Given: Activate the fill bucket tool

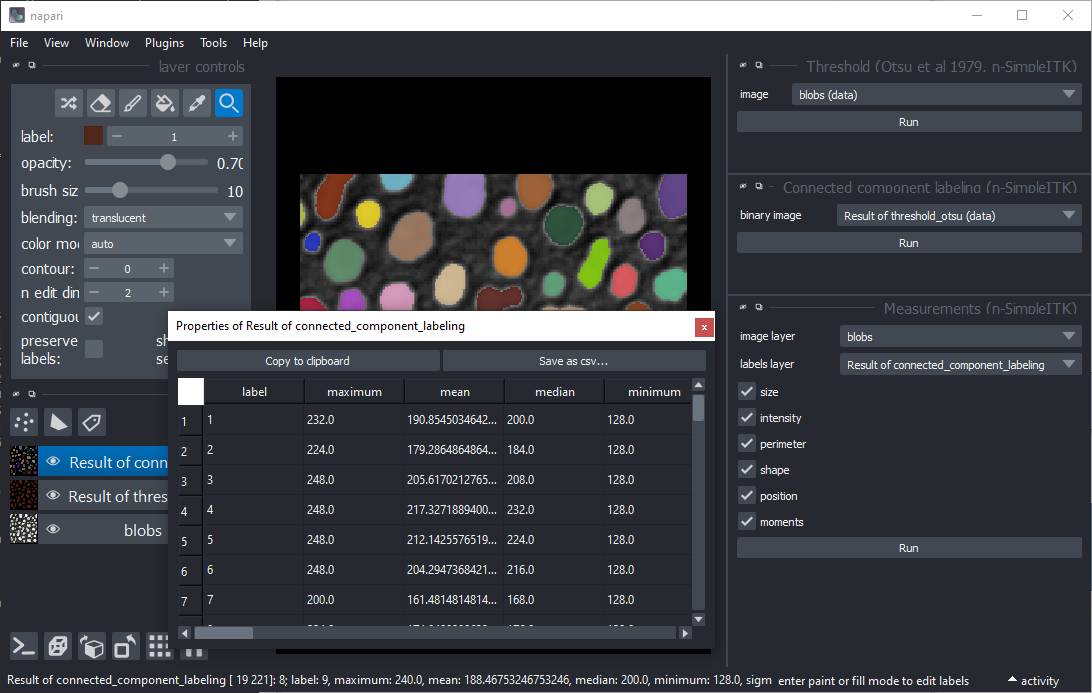Looking at the screenshot, I should coord(165,103).
